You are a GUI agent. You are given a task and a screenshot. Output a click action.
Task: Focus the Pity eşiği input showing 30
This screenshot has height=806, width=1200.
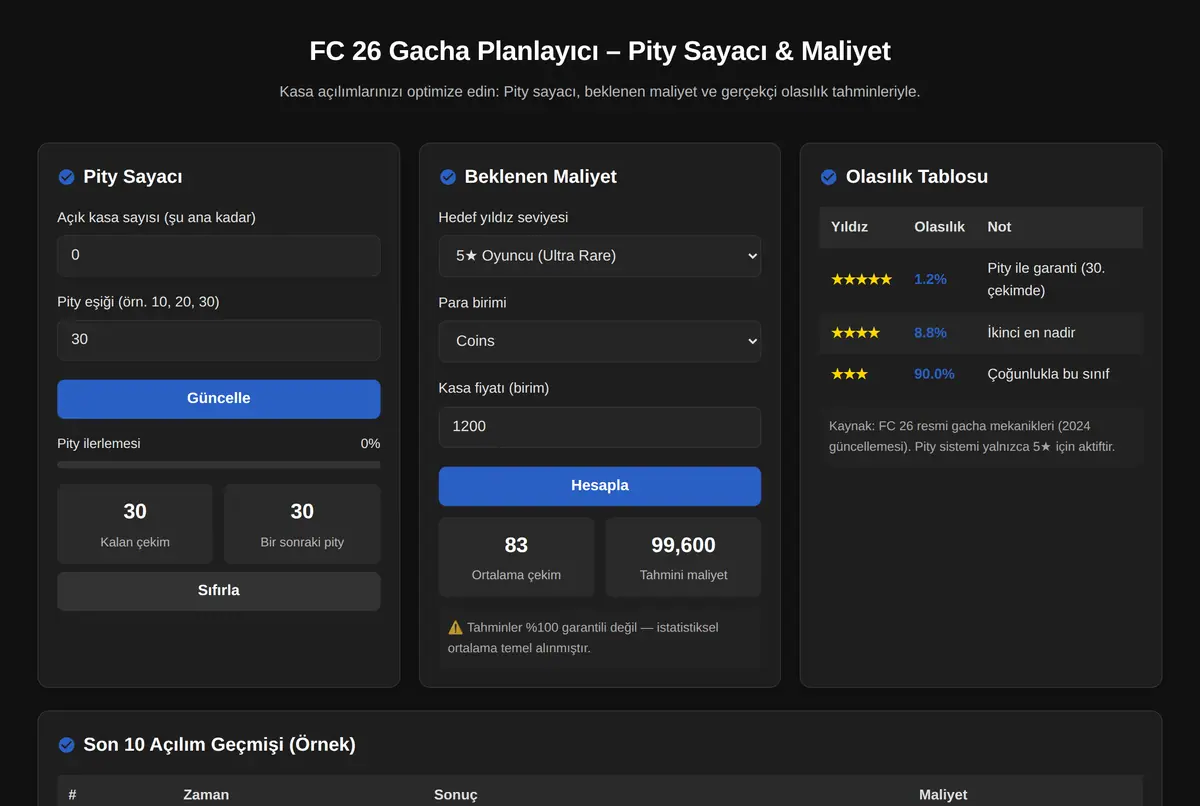(x=219, y=340)
